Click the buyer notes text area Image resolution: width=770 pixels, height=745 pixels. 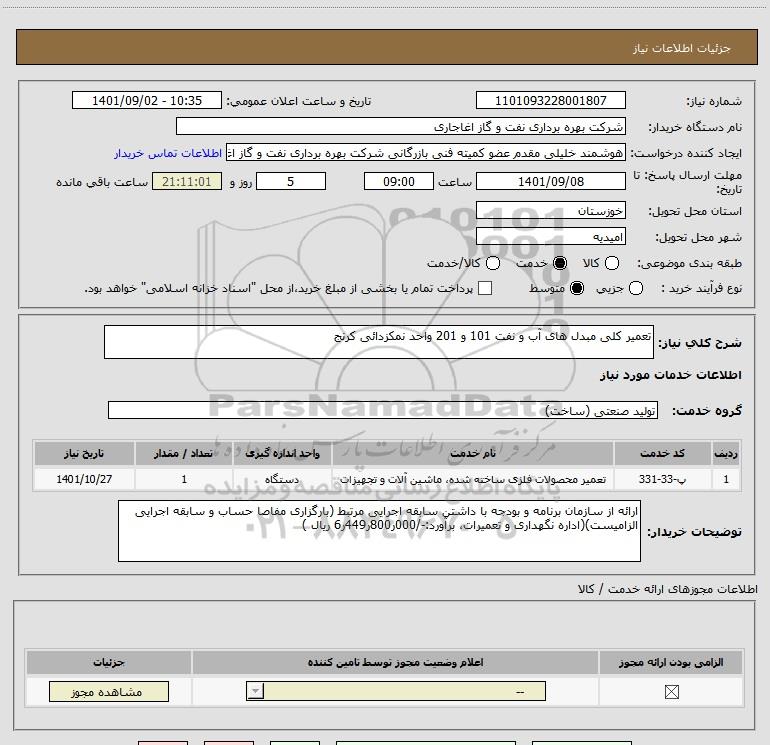tap(379, 531)
